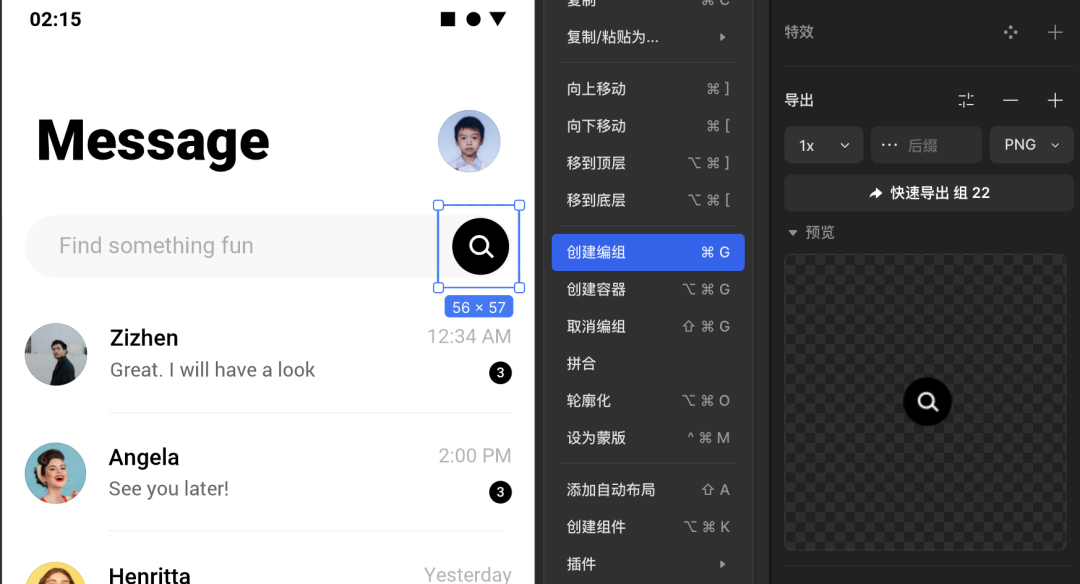Screen dimensions: 1080x584
Task: Open the 插件 submenu
Action: click(647, 564)
